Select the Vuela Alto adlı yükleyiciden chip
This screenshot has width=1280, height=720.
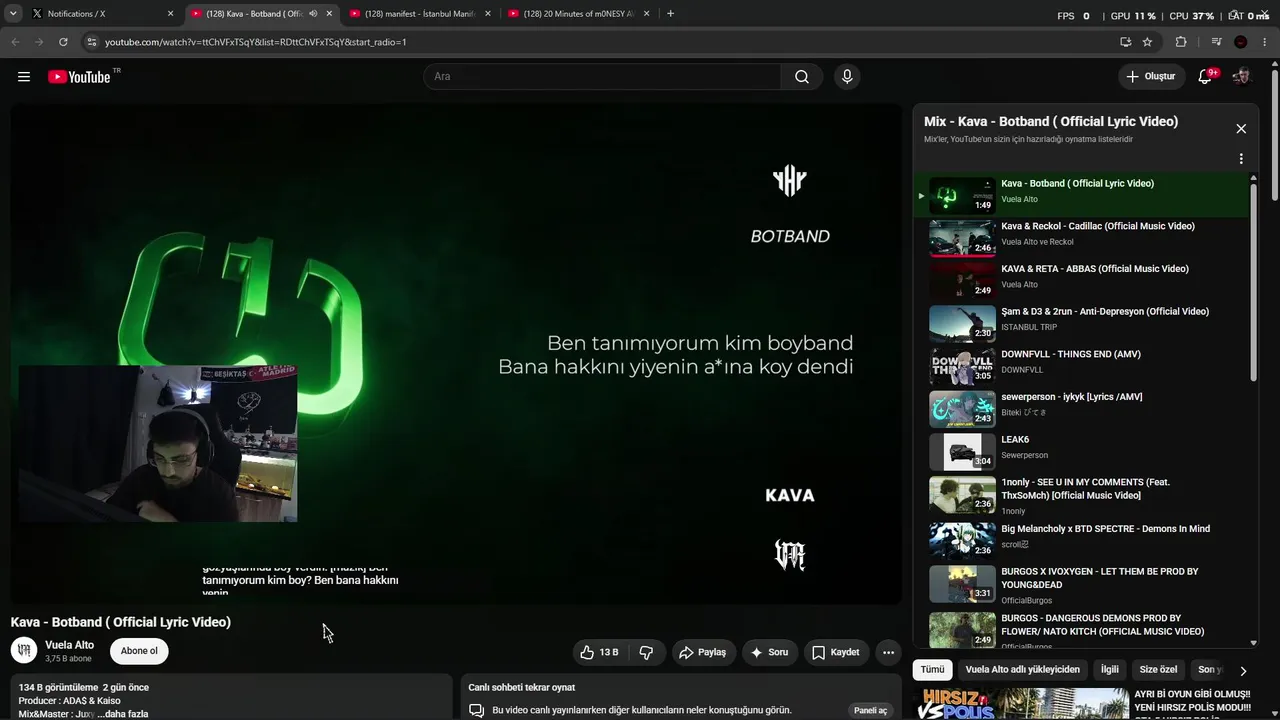point(1023,670)
